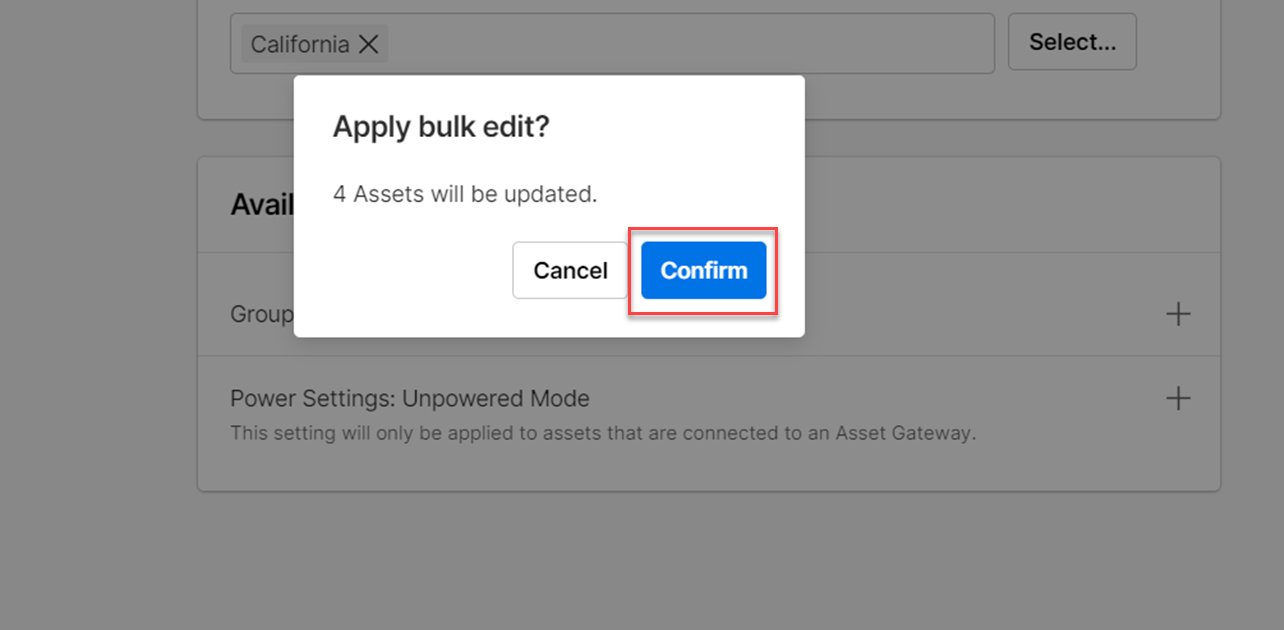The width and height of the screenshot is (1284, 630).
Task: Expand the Group row plus icon
Action: pyautogui.click(x=1178, y=314)
